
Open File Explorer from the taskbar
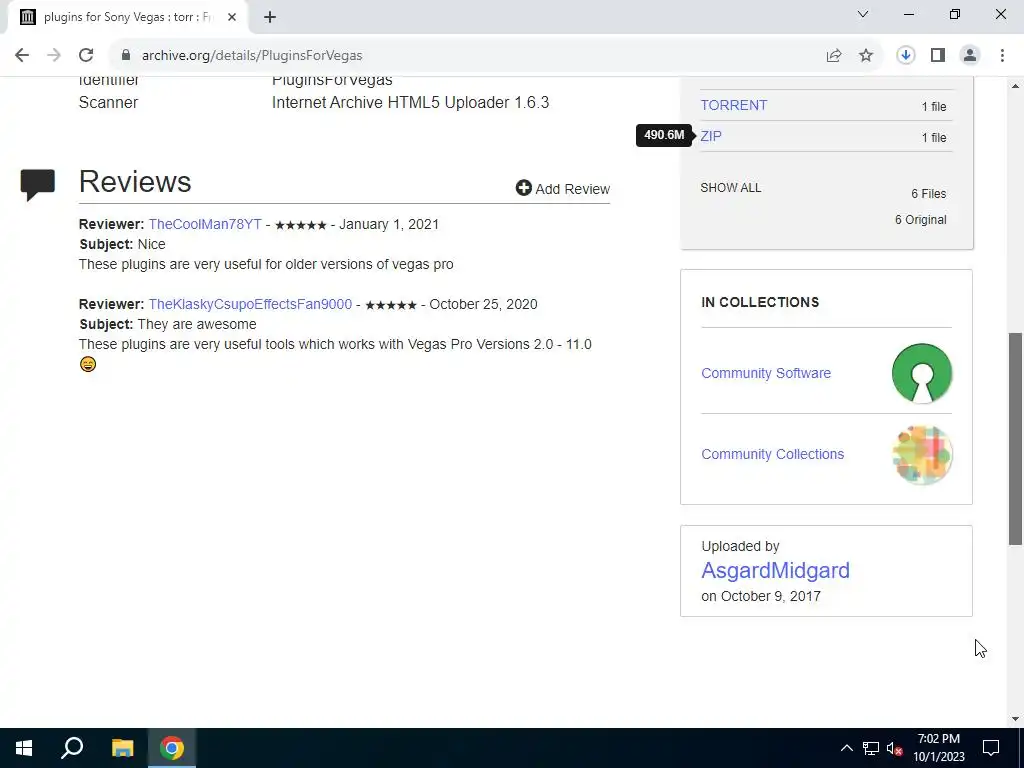[x=122, y=748]
